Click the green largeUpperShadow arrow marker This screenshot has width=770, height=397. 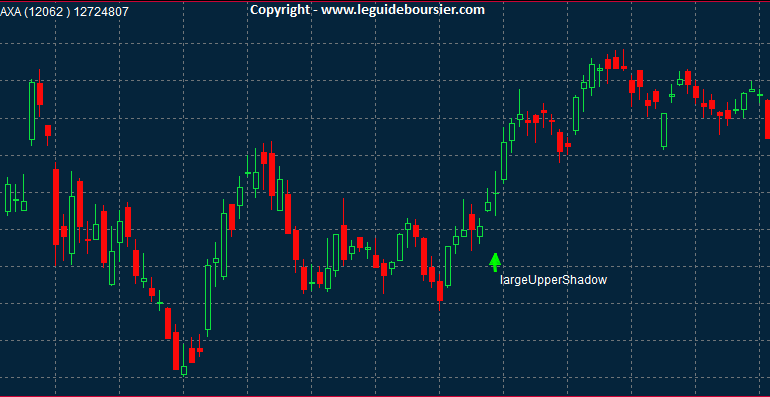click(x=495, y=262)
